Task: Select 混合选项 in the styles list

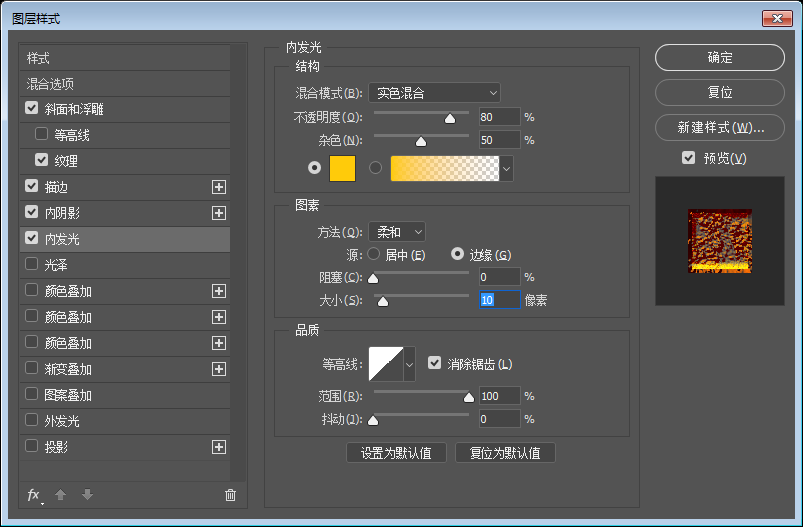Action: click(50, 84)
